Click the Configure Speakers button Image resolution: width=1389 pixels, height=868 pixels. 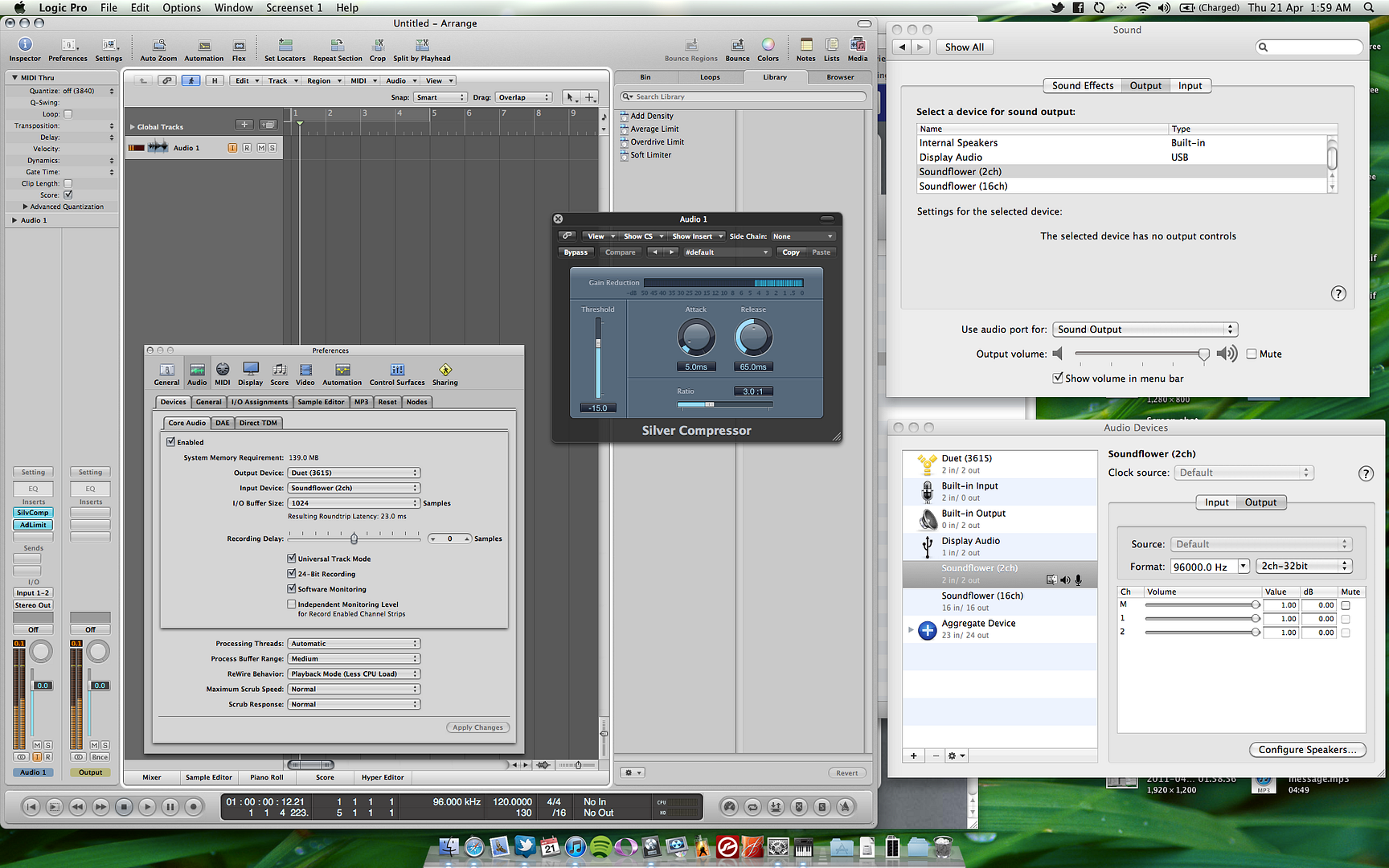[1307, 750]
